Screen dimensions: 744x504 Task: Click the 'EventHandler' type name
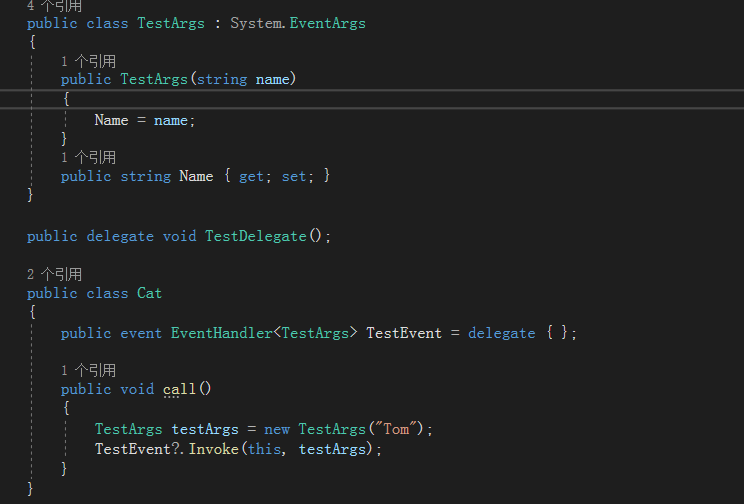coord(222,333)
